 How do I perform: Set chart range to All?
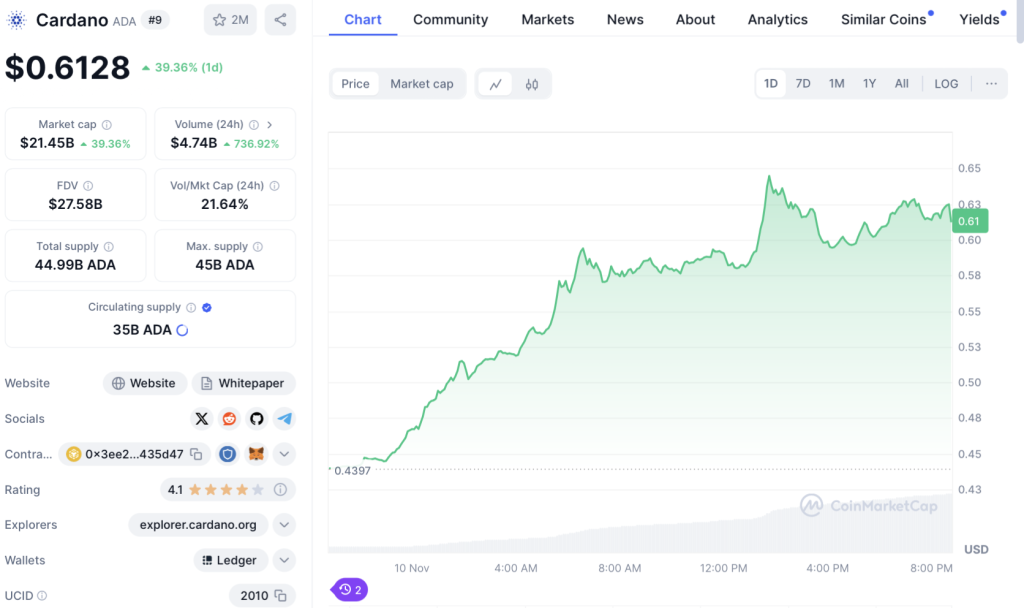coord(902,84)
